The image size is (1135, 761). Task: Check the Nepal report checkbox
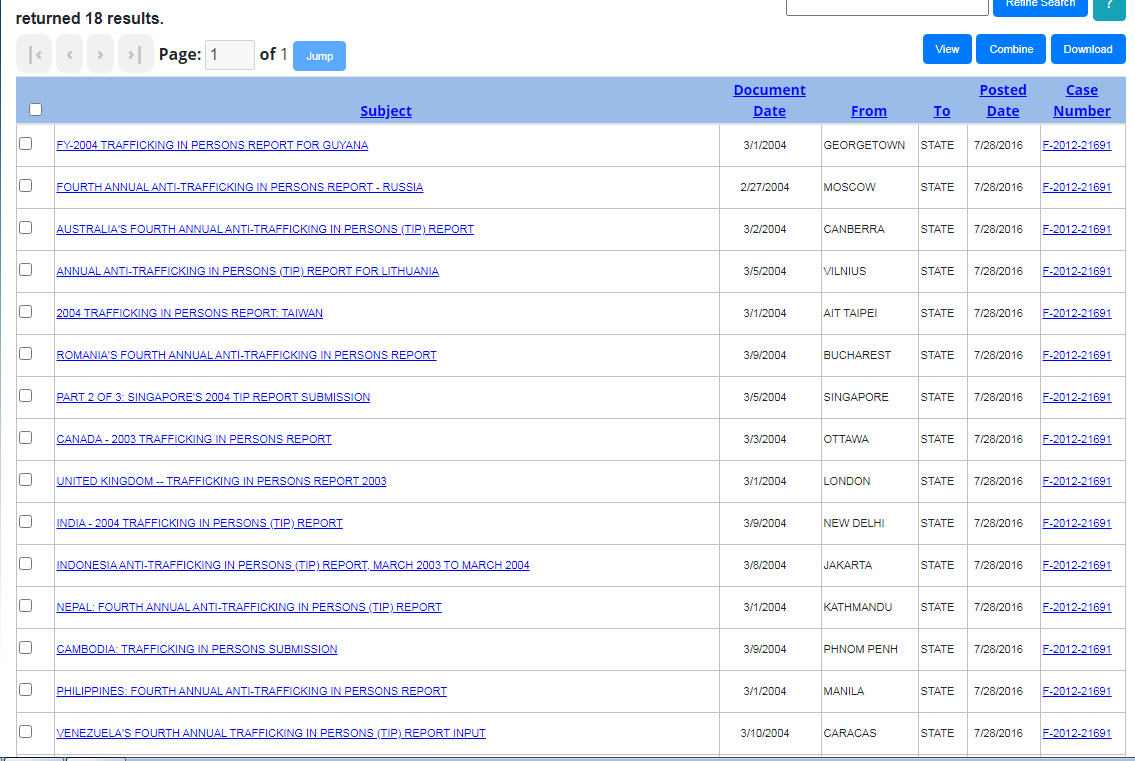coord(26,605)
